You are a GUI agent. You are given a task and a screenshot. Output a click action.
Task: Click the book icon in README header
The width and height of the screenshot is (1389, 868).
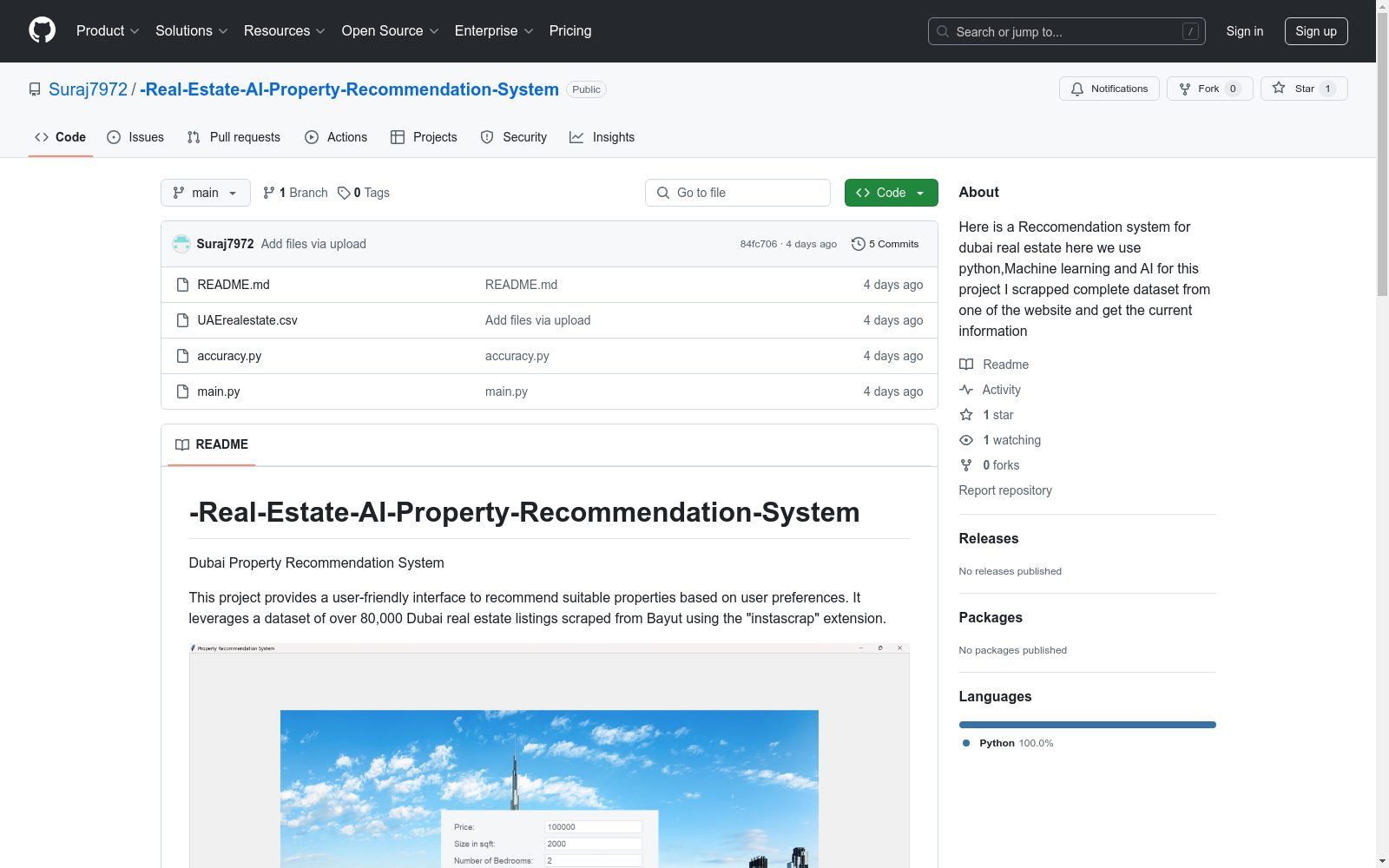[182, 444]
